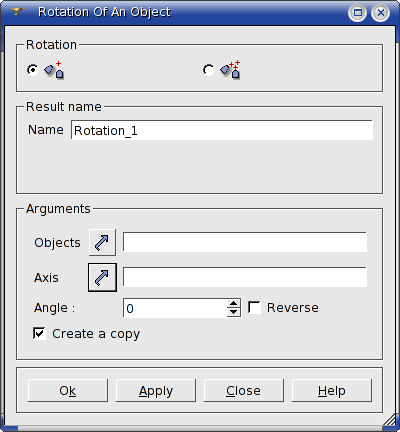Viewport: 400px width, 432px height.
Task: Select the three-point rotation mode radio button
Action: 209,70
